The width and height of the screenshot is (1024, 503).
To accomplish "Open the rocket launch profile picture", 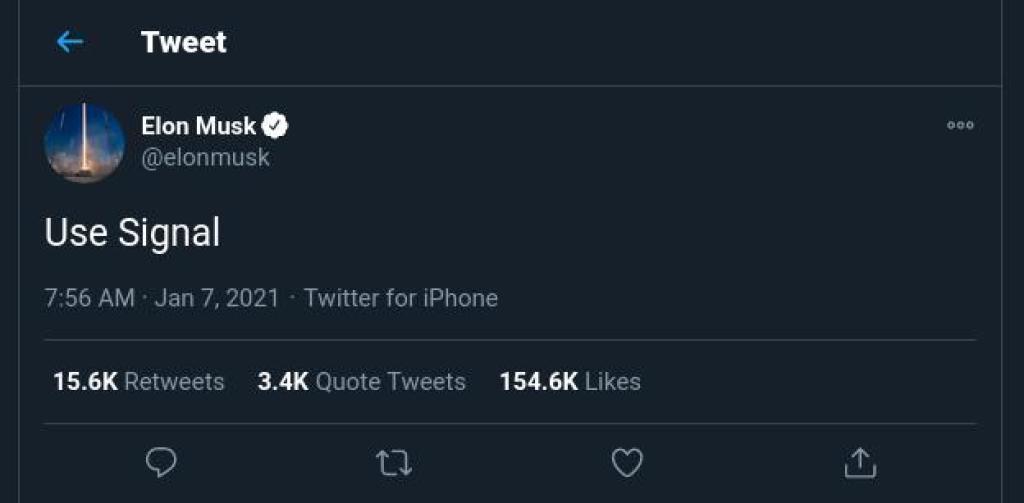I will point(84,143).
